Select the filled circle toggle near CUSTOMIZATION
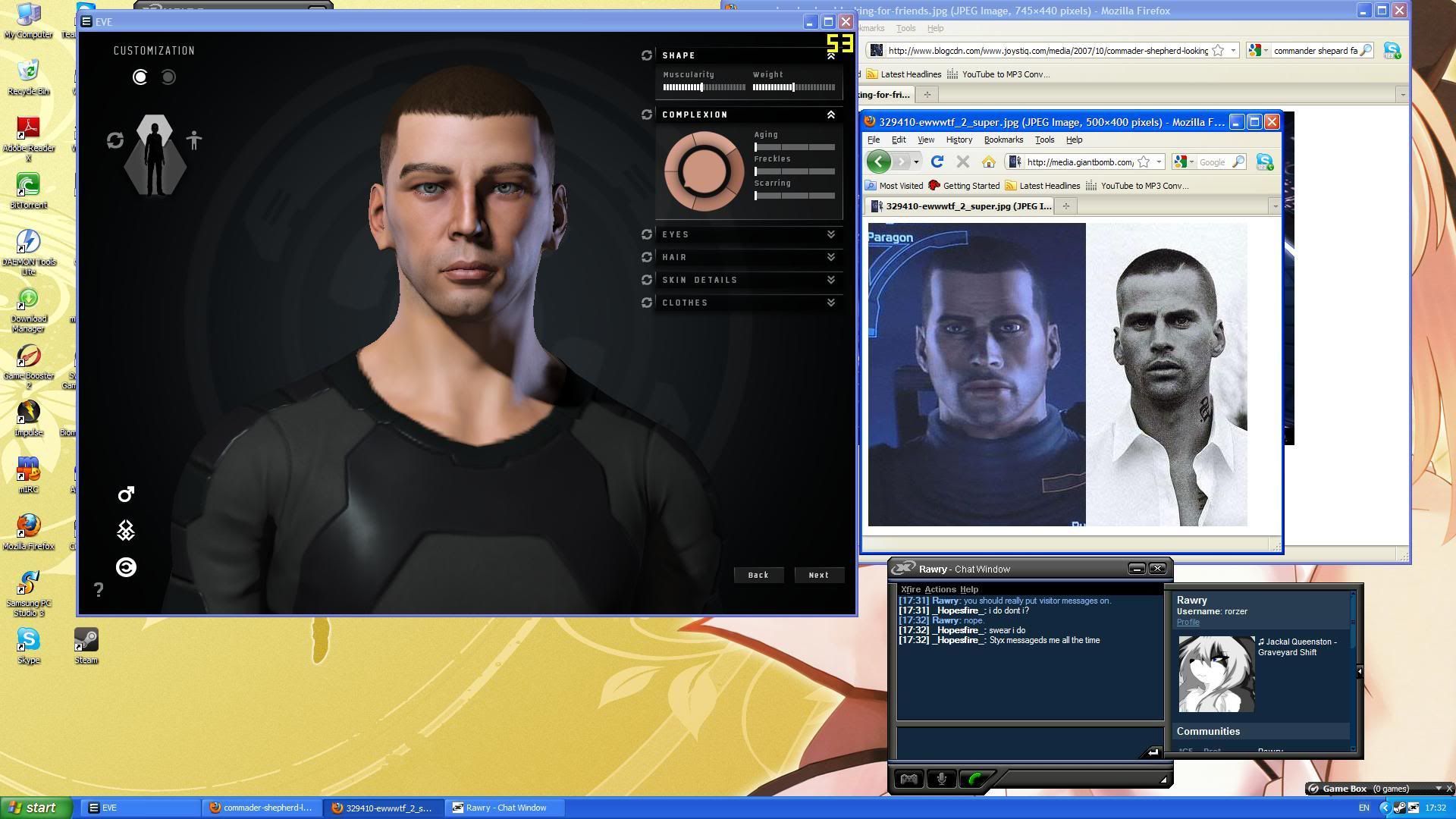Image resolution: width=1456 pixels, height=819 pixels. click(140, 77)
